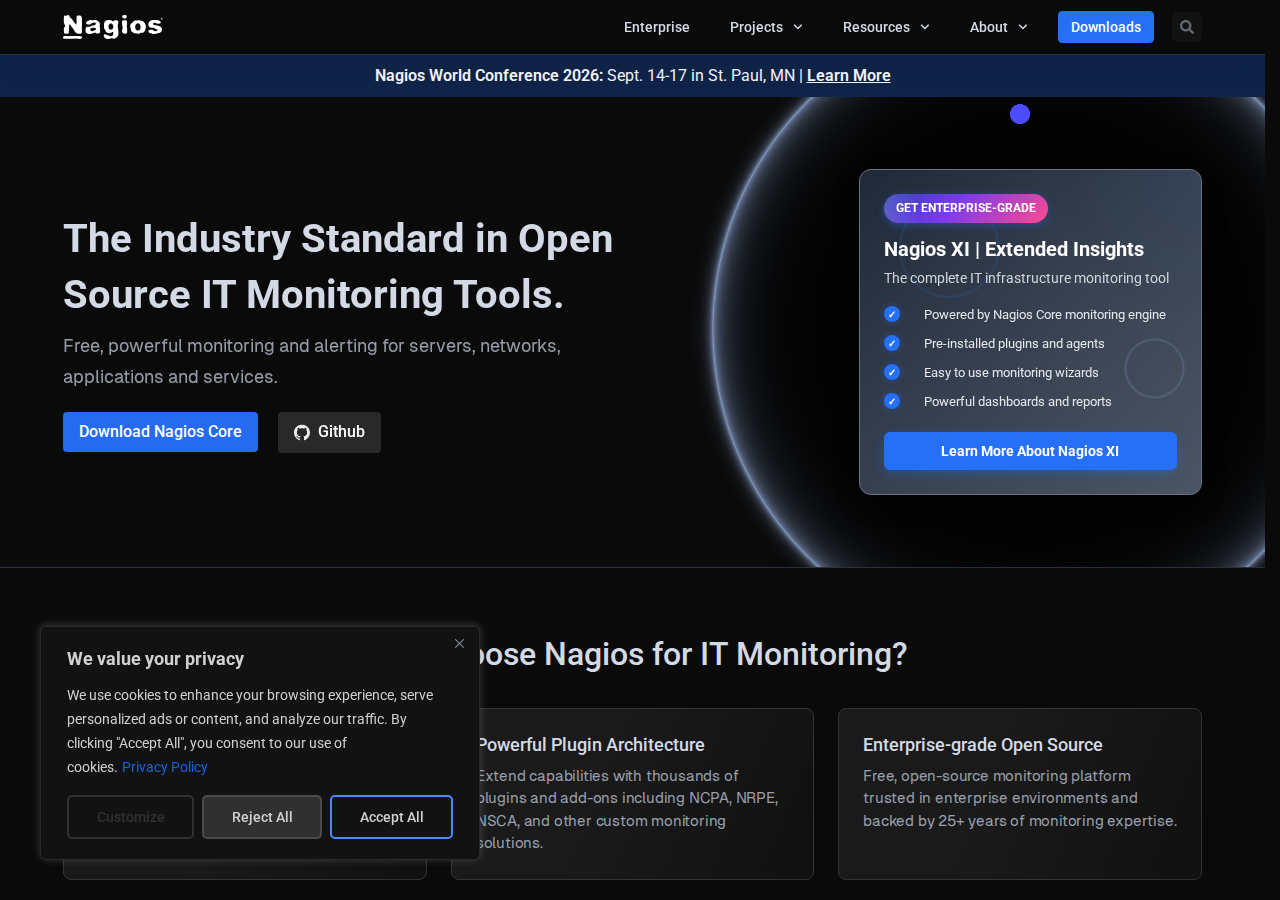Click Learn More About Nagios XI

pos(1030,451)
